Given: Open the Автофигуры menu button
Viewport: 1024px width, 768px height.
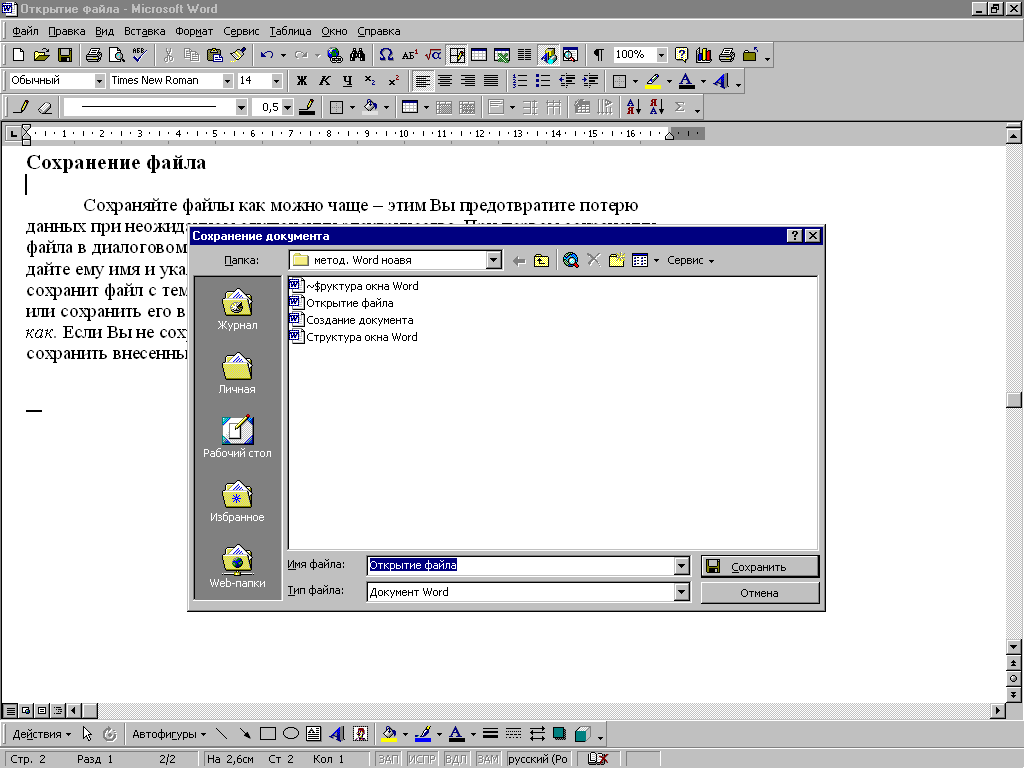Looking at the screenshot, I should coord(168,734).
